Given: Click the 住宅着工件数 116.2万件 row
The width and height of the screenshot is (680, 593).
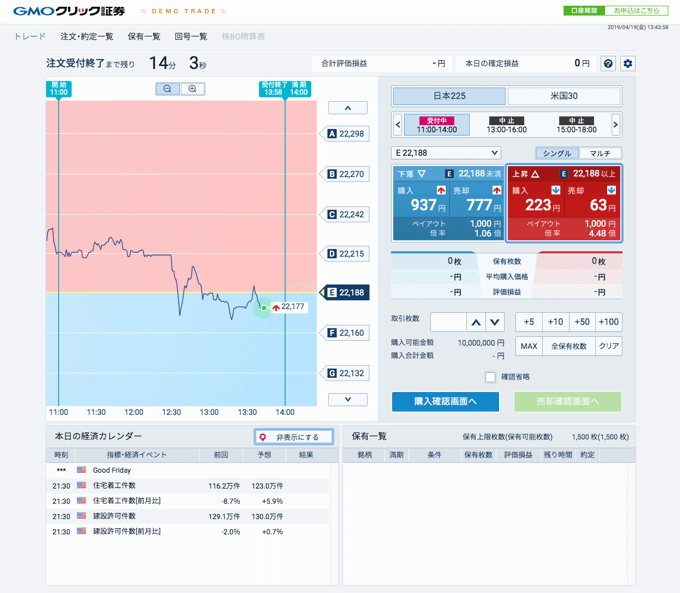Looking at the screenshot, I should (187, 486).
